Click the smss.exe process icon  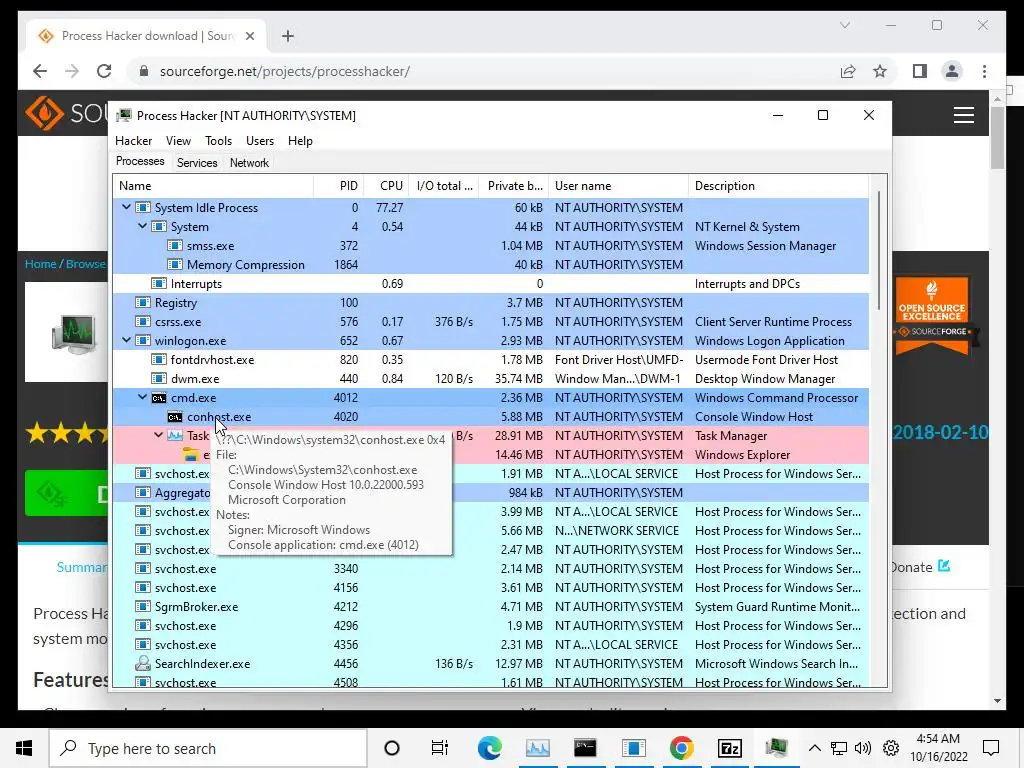[x=174, y=245]
